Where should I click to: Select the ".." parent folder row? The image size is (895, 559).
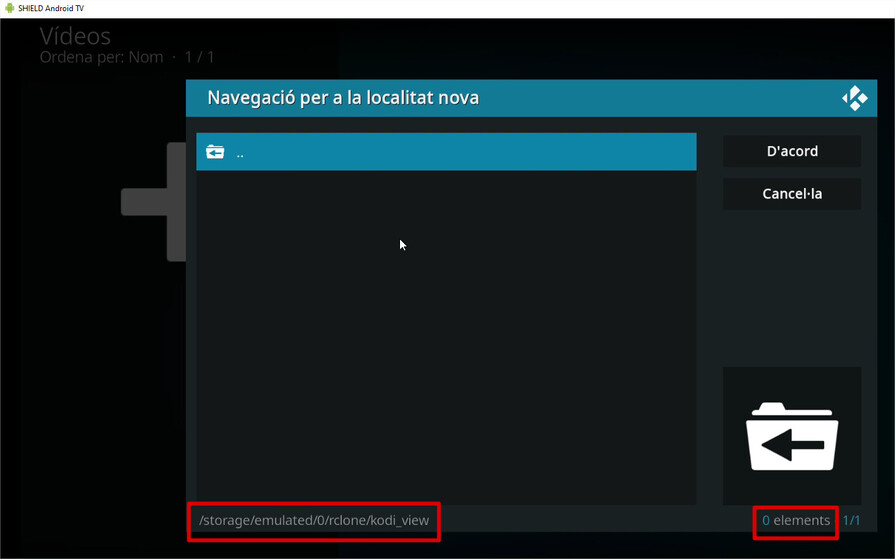coord(446,152)
